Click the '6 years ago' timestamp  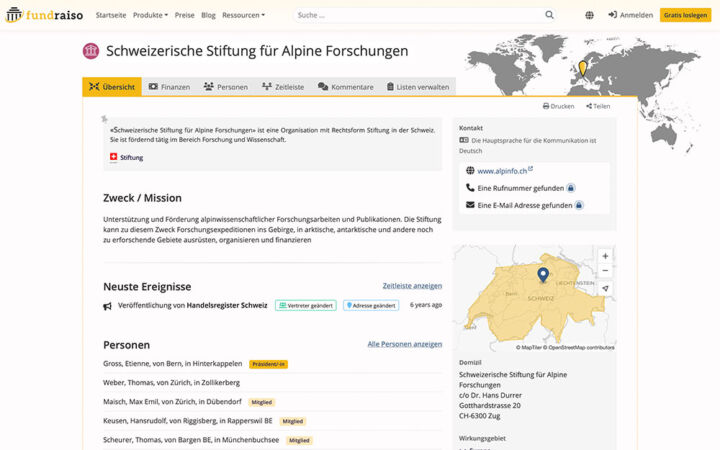(x=426, y=305)
